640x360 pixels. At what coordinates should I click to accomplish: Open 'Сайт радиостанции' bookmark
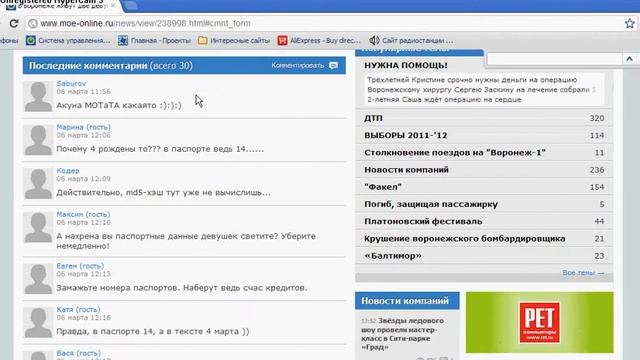tap(411, 40)
